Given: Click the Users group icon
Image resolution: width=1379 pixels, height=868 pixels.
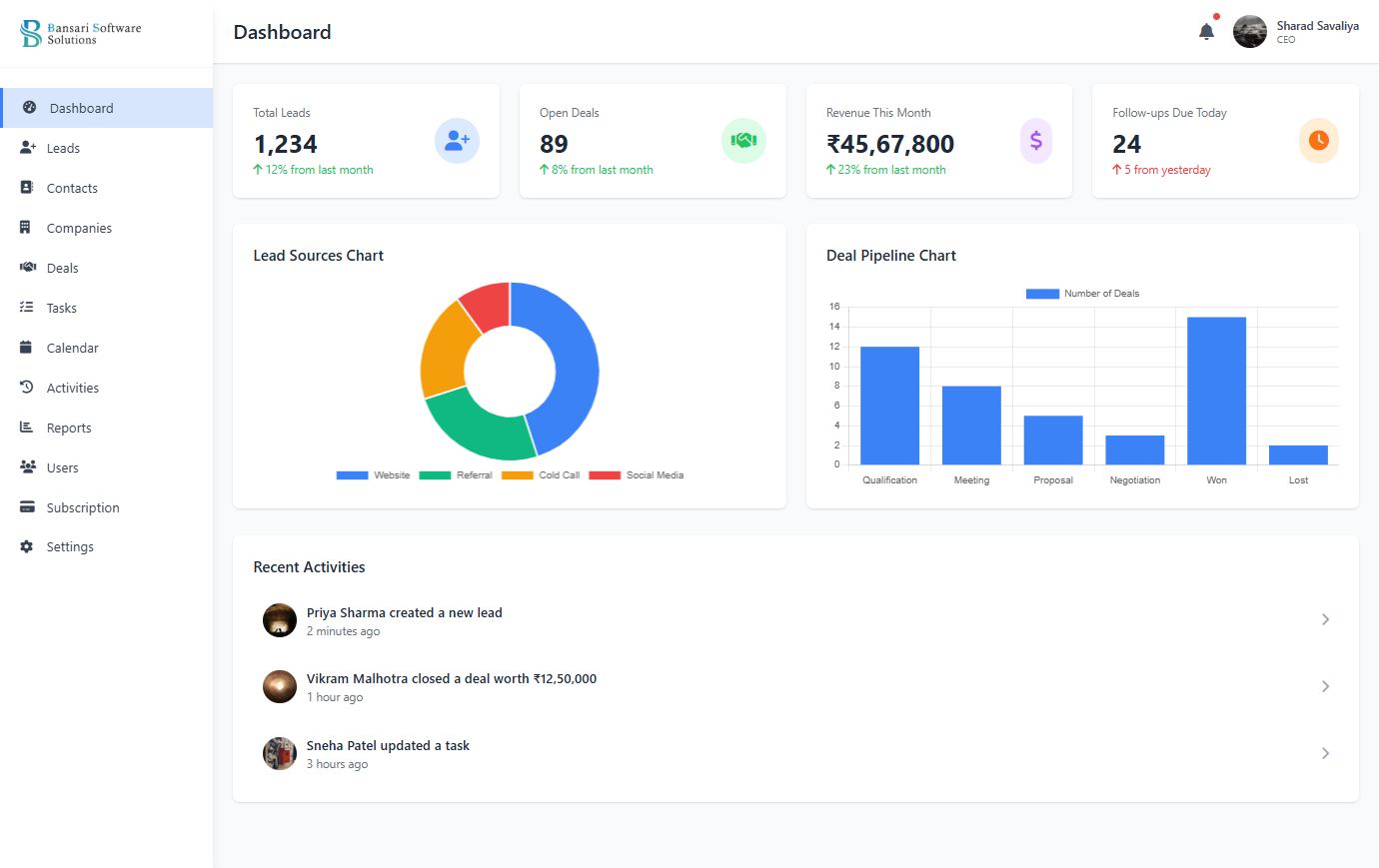Looking at the screenshot, I should (x=28, y=467).
